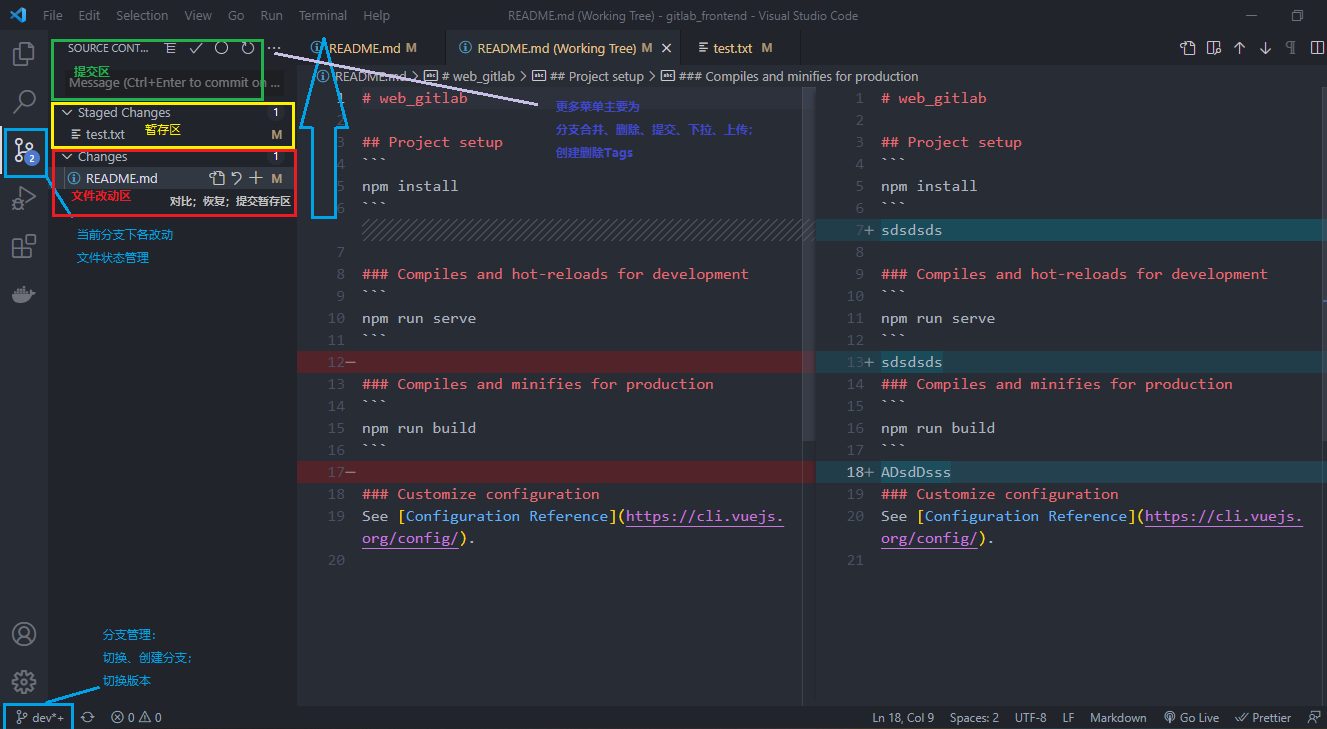Image resolution: width=1327 pixels, height=729 pixels.
Task: Click Go Live in the status bar
Action: (1191, 717)
